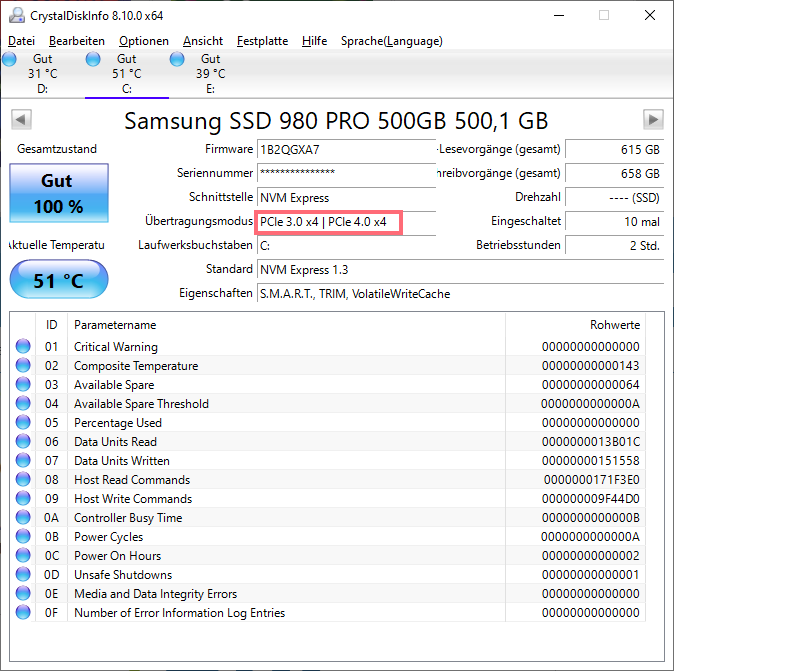Click the 51 °C temperature indicator

pos(58,280)
